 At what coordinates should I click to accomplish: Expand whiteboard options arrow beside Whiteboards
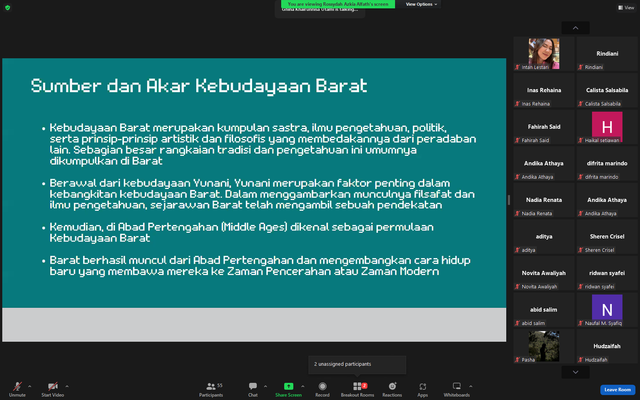click(471, 386)
